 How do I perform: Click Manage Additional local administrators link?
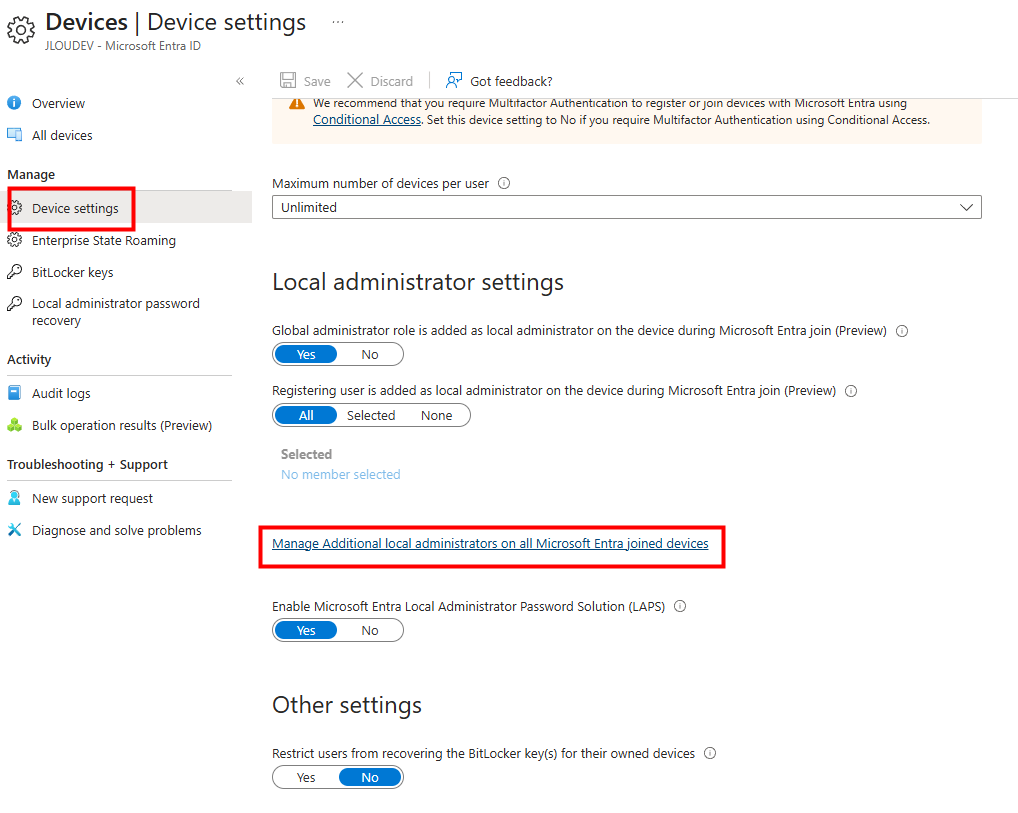click(x=490, y=544)
